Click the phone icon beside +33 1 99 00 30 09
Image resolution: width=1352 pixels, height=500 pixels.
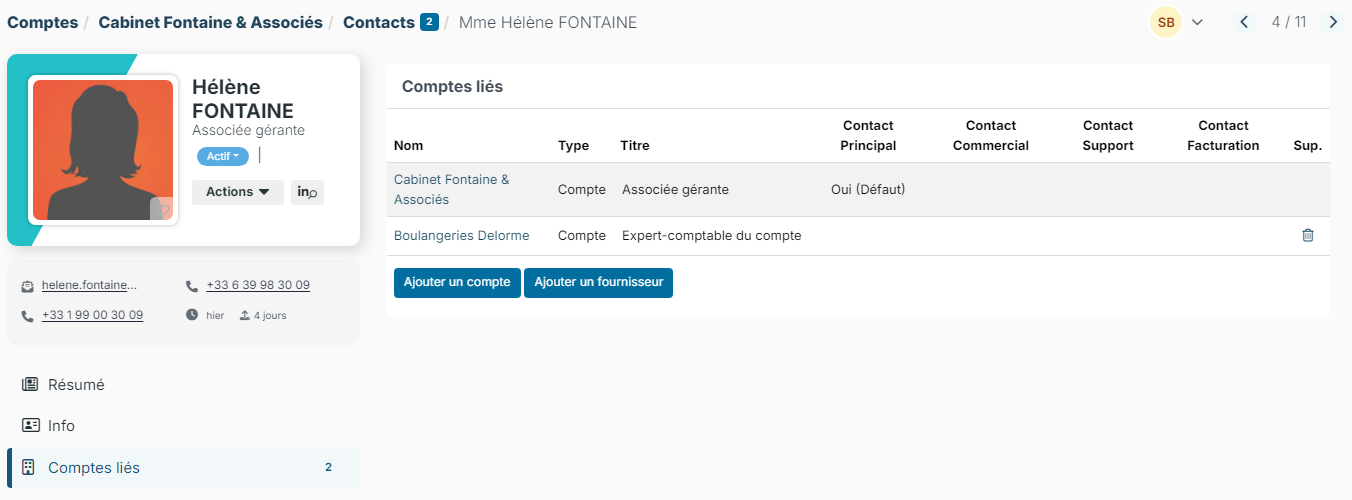(28, 315)
